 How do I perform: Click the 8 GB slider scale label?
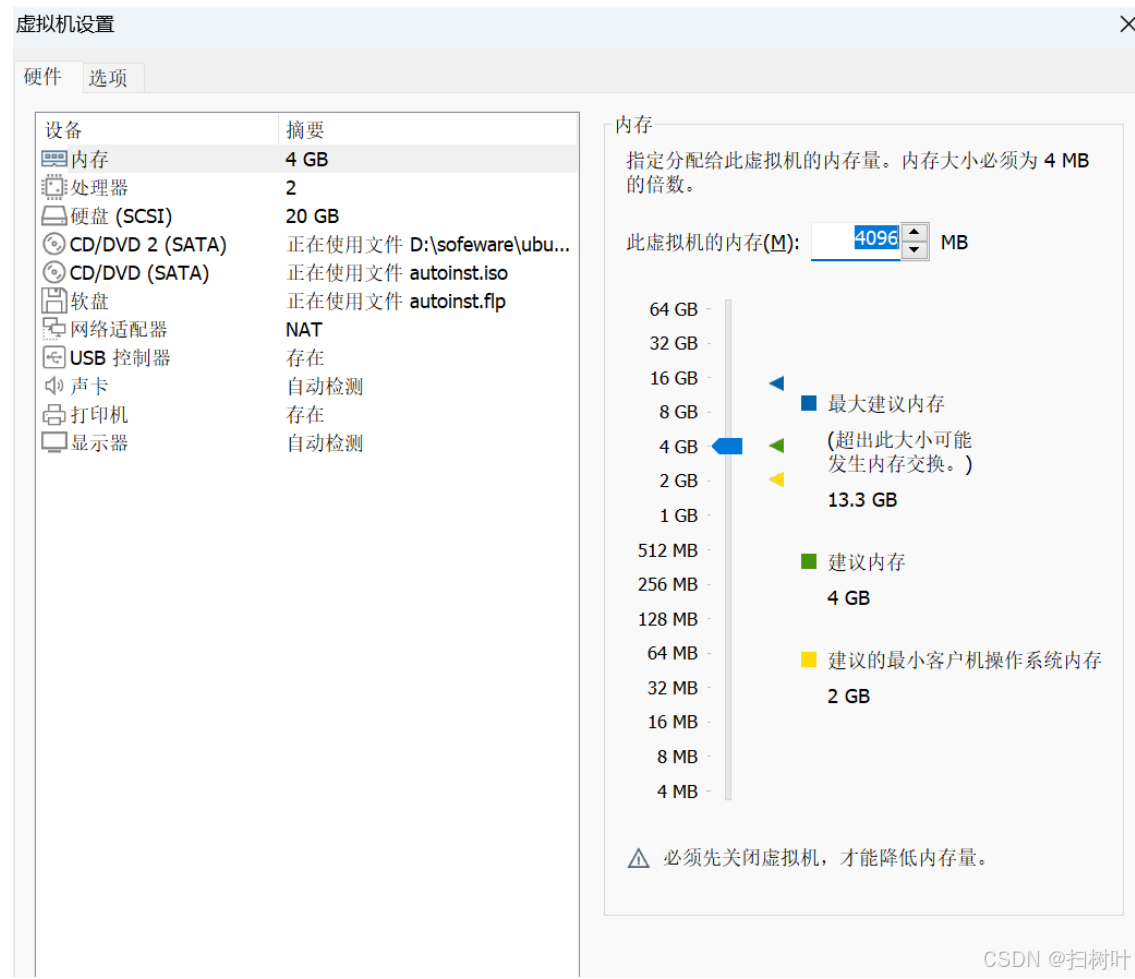point(678,412)
